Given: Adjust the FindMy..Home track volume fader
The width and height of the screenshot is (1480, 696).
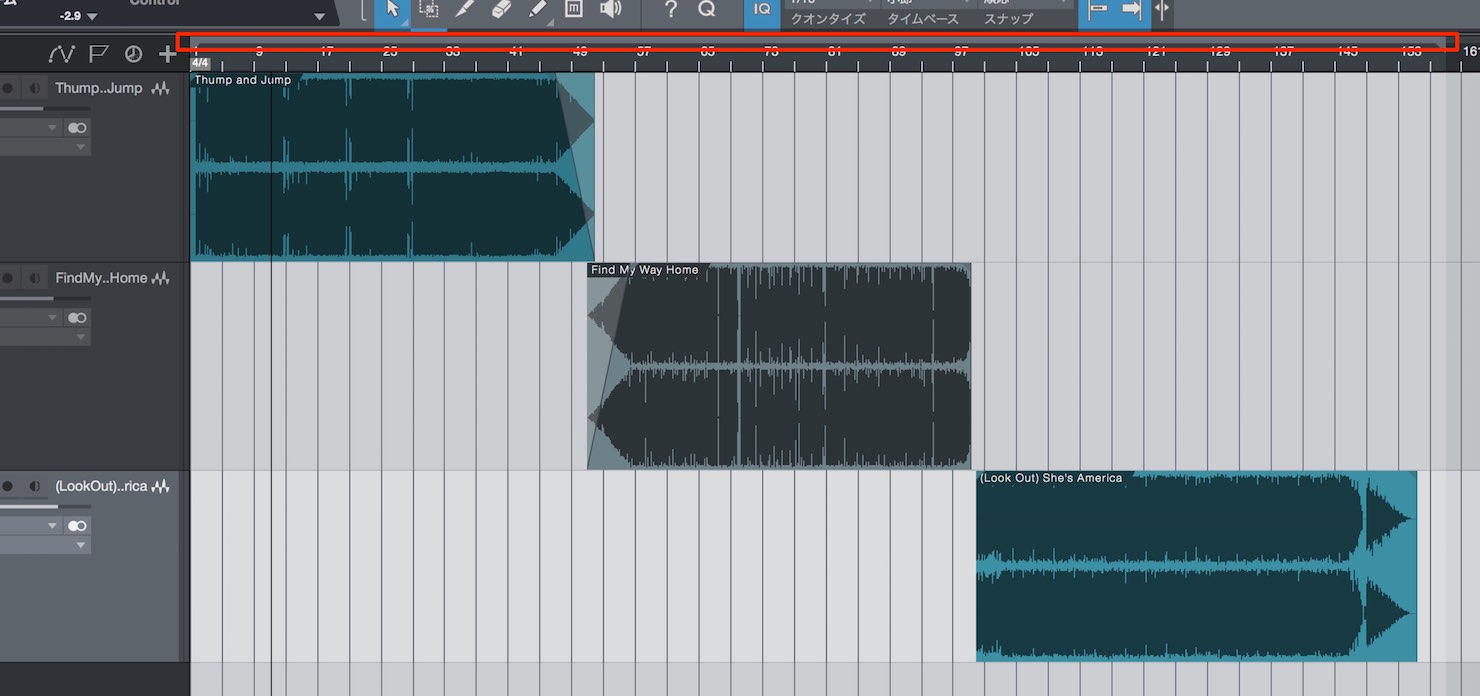Looking at the screenshot, I should click(45, 298).
